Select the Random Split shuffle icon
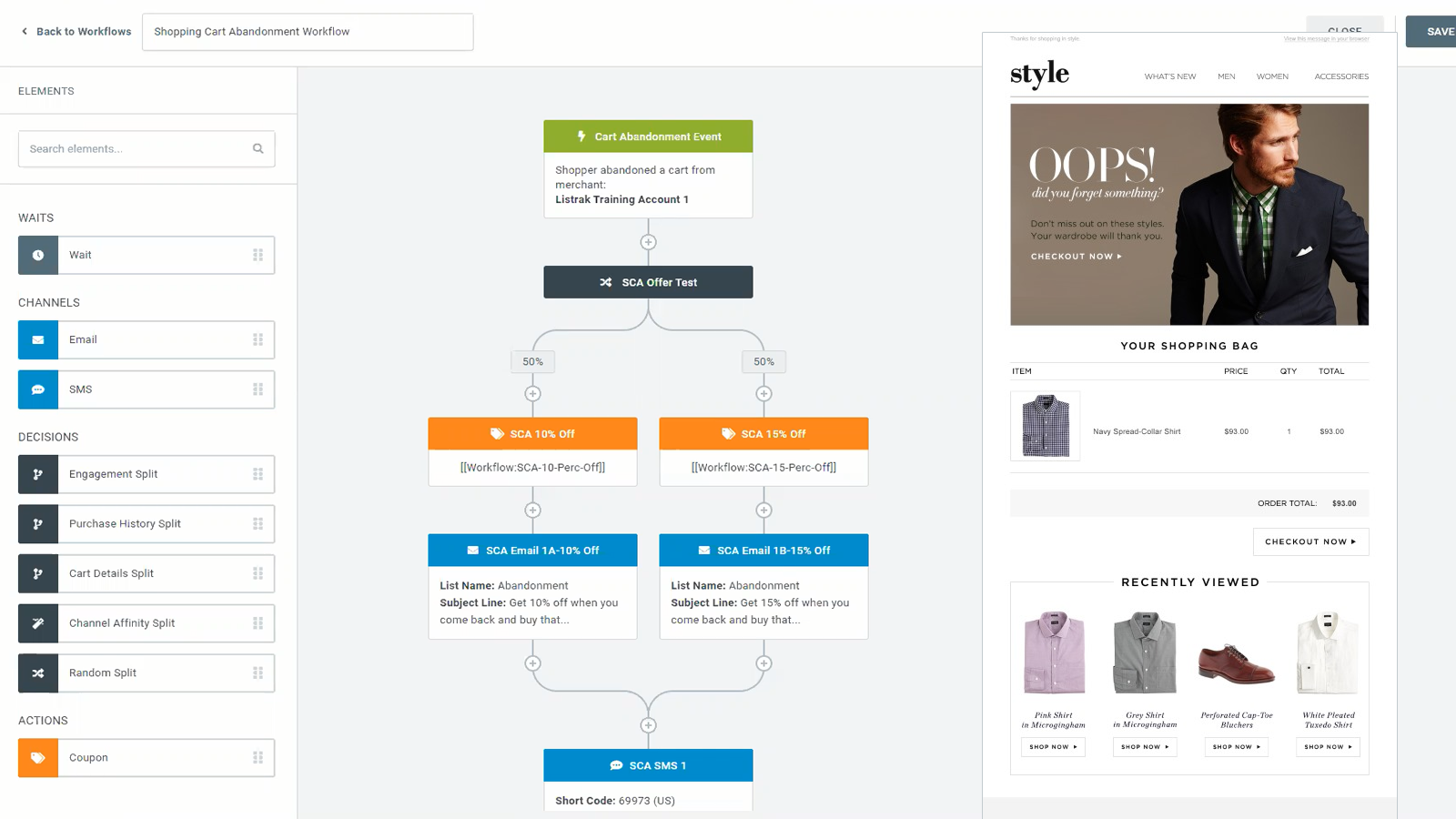 point(37,672)
